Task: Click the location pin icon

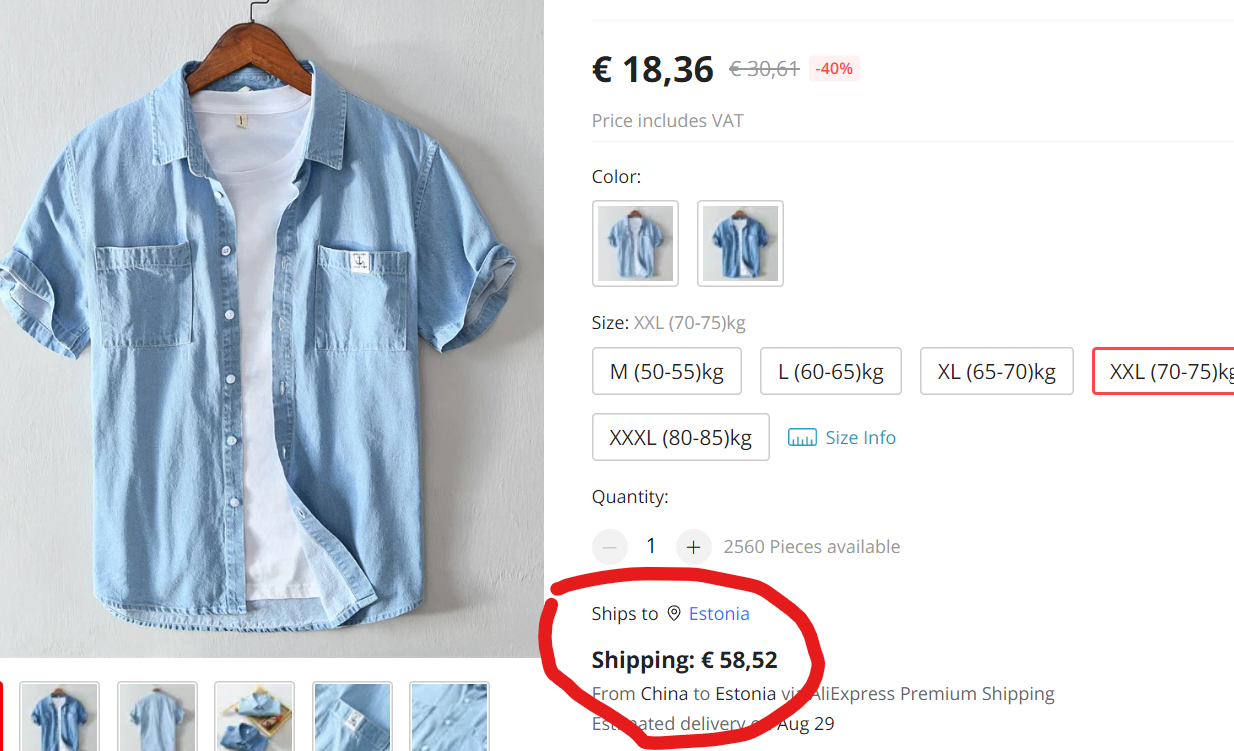Action: [x=674, y=613]
